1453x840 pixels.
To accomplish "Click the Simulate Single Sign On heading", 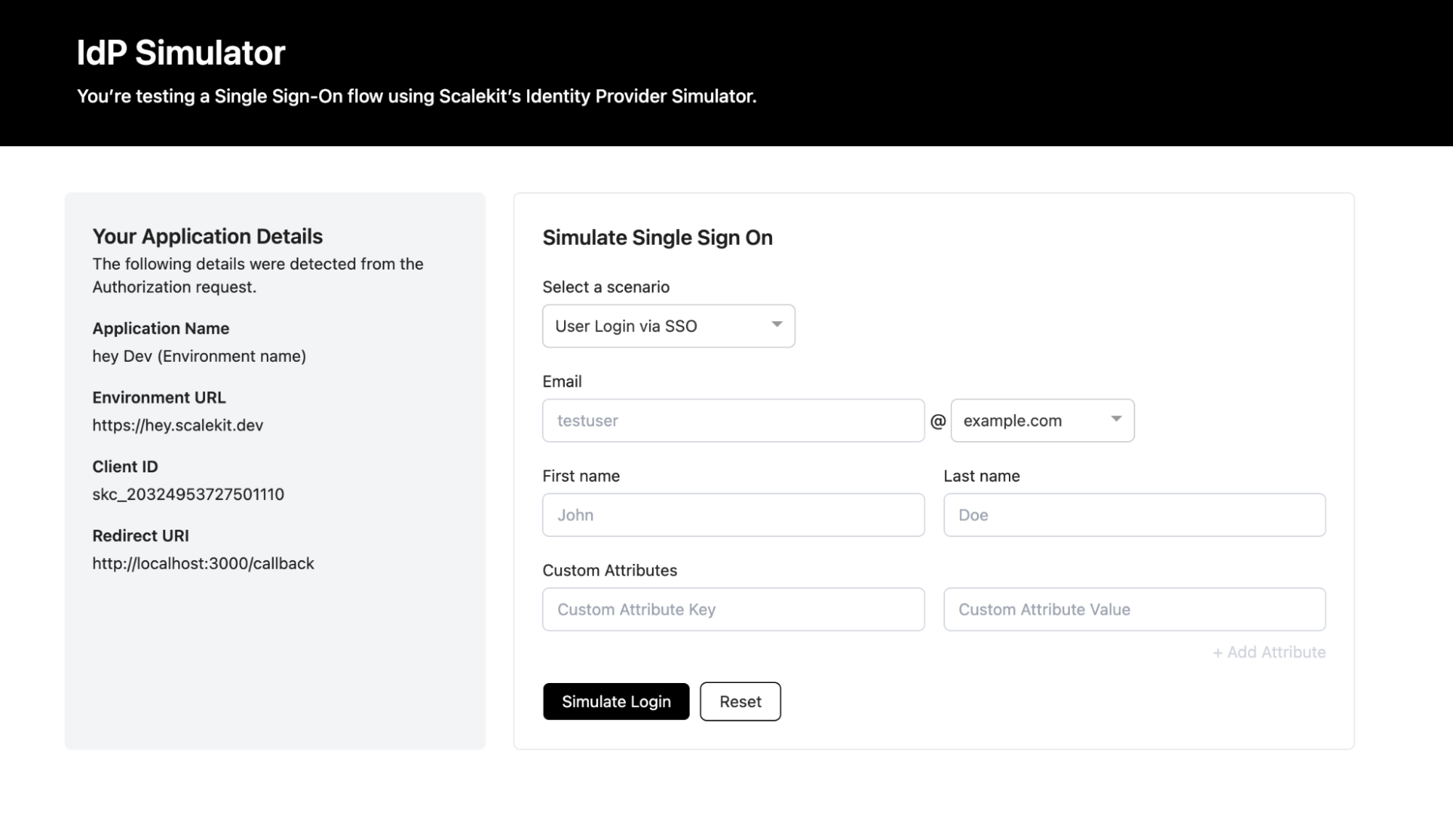I will point(657,238).
